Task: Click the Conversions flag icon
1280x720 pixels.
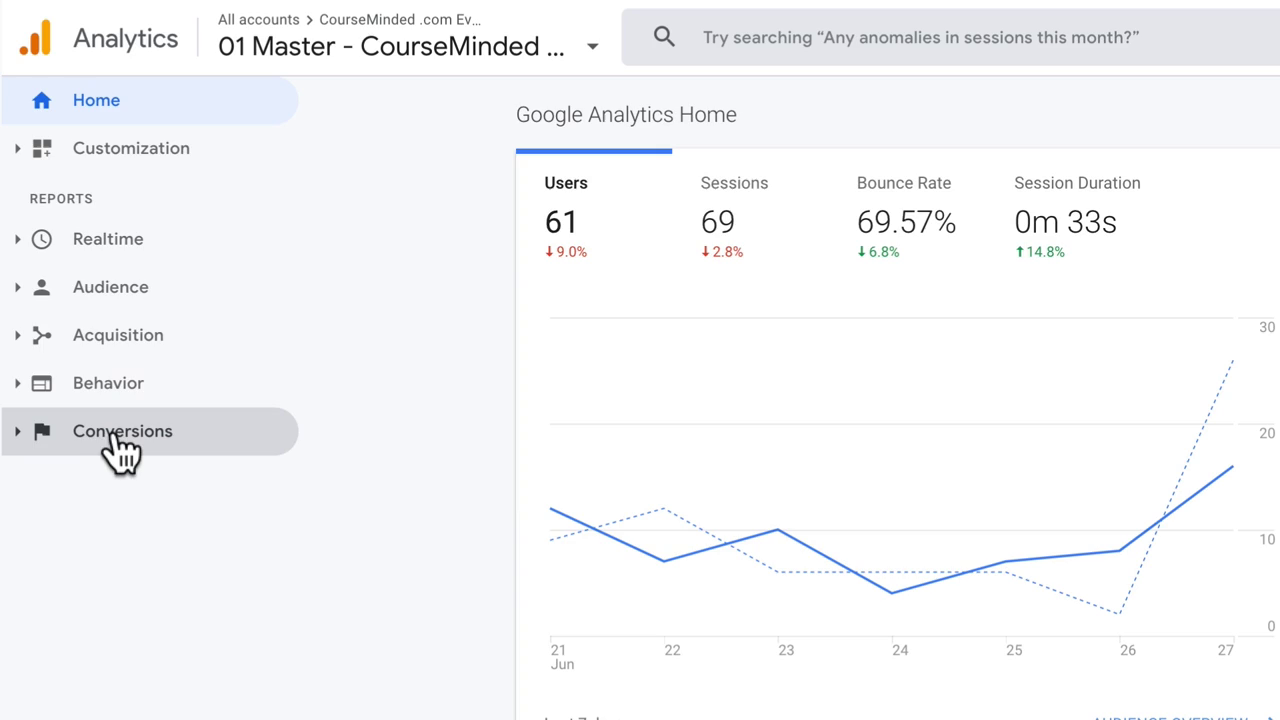Action: point(42,431)
